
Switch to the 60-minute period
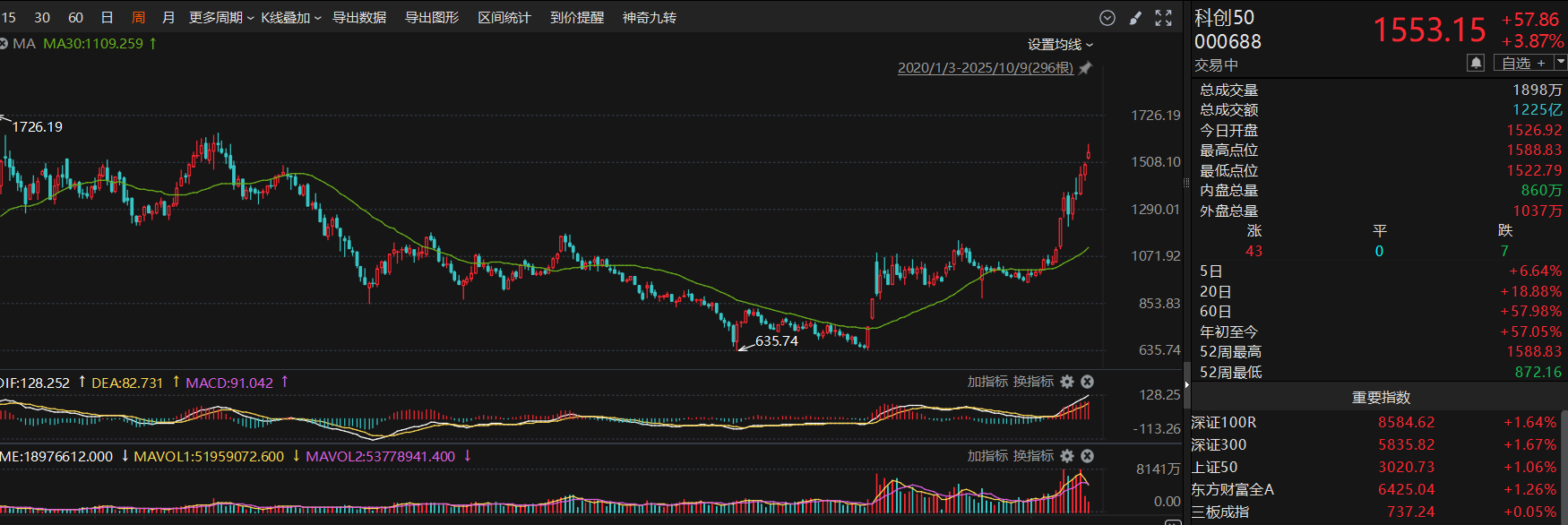coord(75,18)
